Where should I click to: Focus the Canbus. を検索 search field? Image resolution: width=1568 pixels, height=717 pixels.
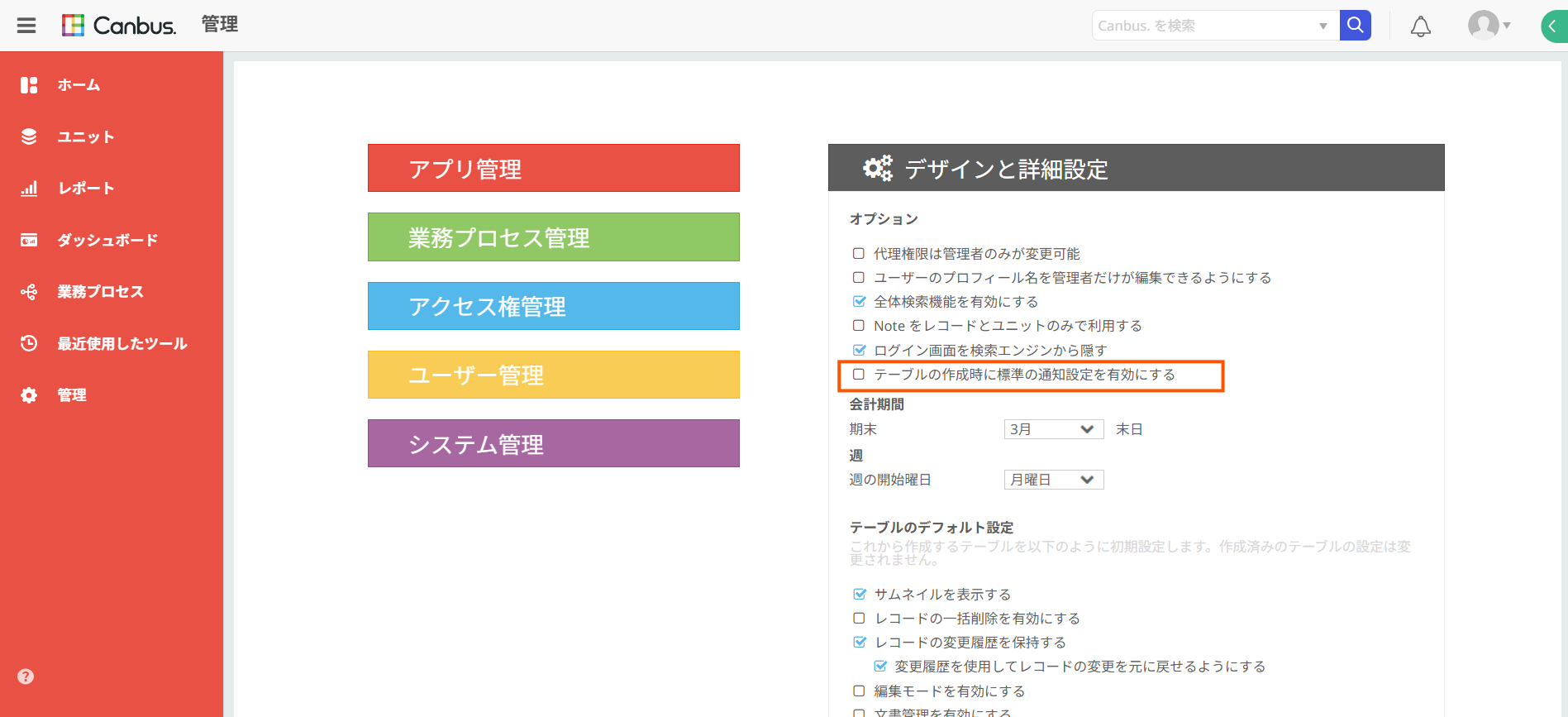point(1203,26)
